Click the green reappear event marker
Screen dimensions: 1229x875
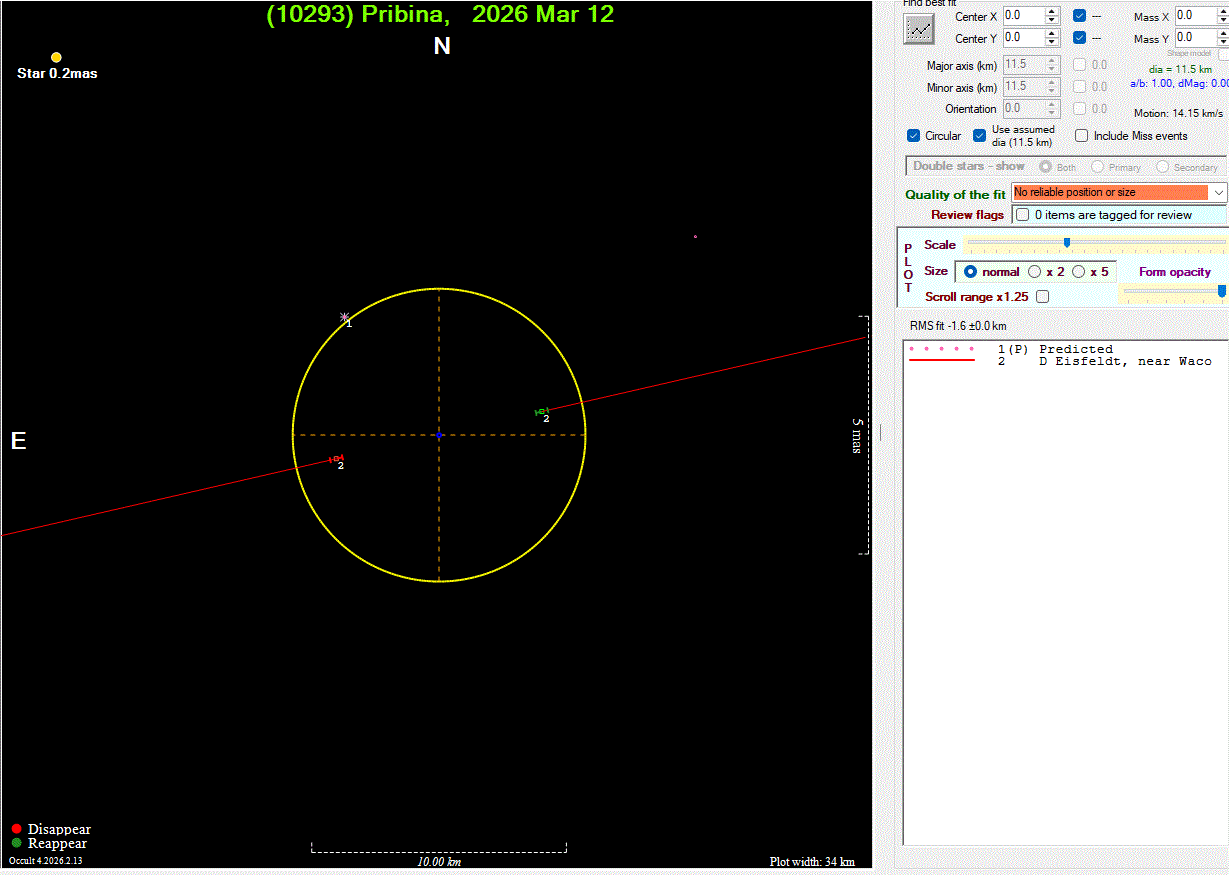pos(541,411)
